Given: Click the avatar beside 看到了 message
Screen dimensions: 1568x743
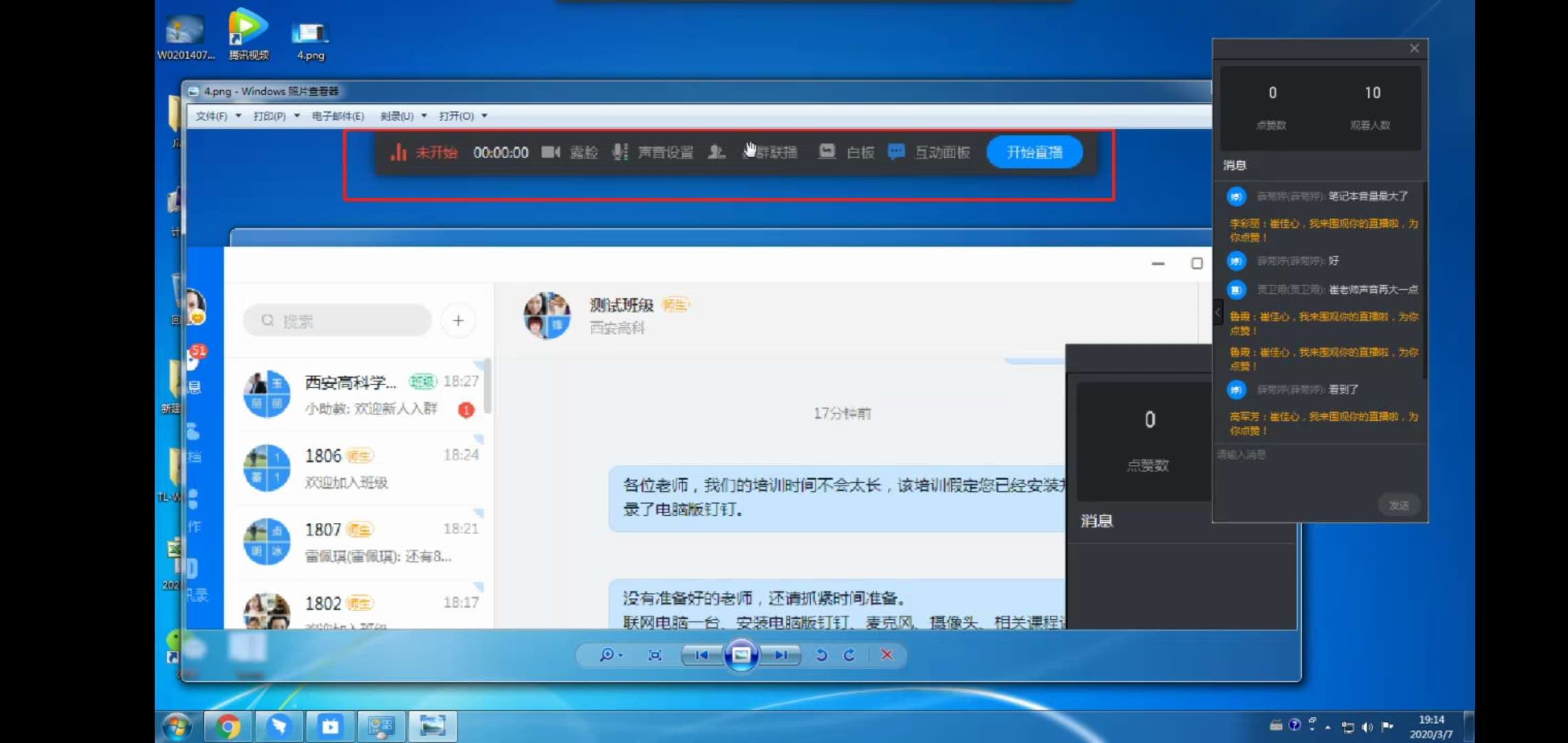Looking at the screenshot, I should 1237,389.
